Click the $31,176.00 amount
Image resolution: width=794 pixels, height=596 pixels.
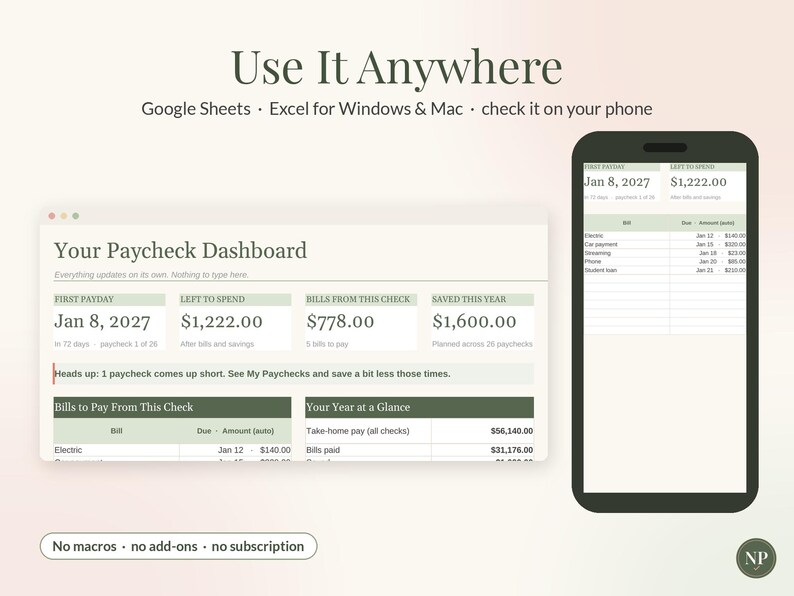click(511, 450)
